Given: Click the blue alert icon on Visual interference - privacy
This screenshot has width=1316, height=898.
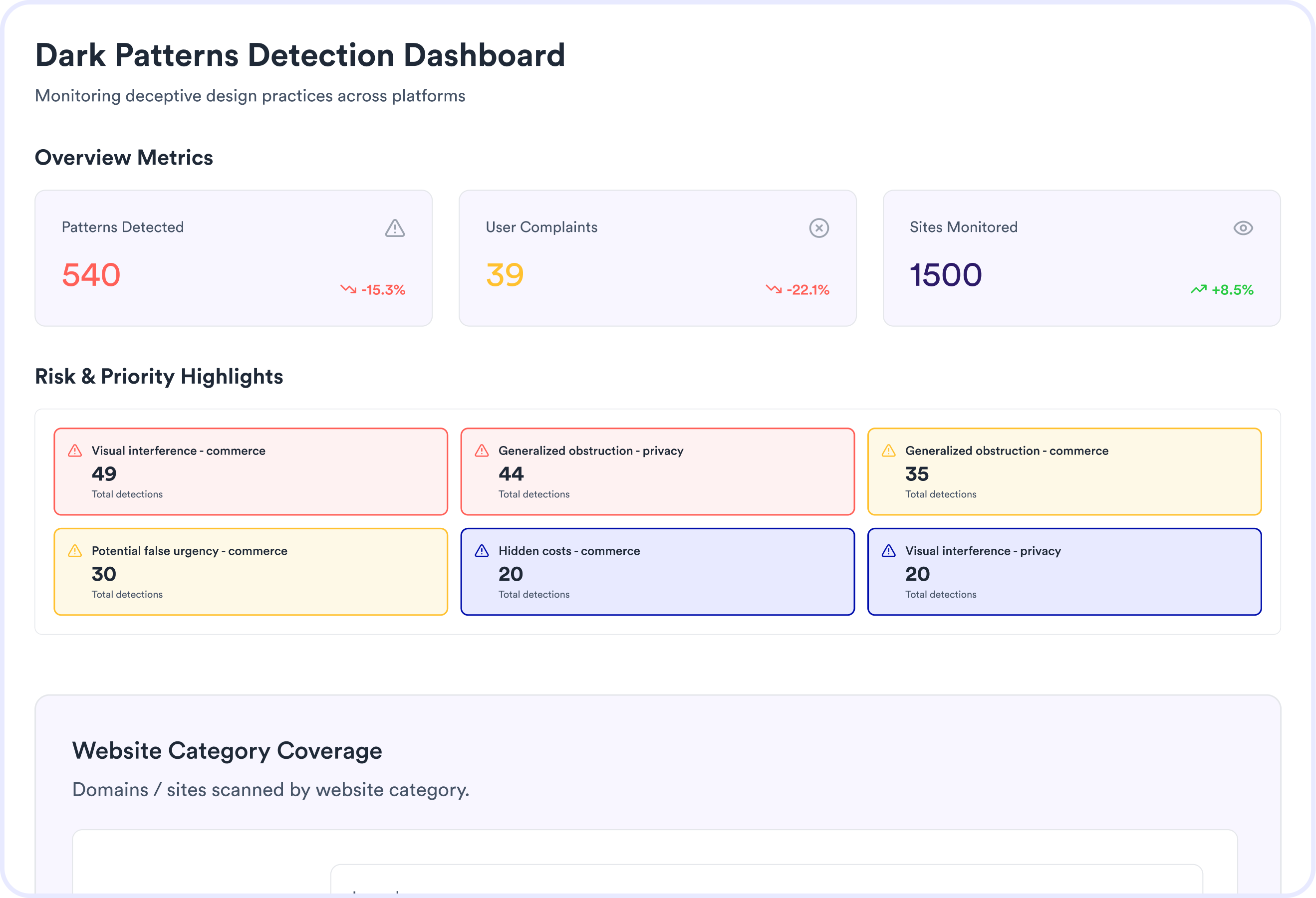Looking at the screenshot, I should tap(888, 551).
